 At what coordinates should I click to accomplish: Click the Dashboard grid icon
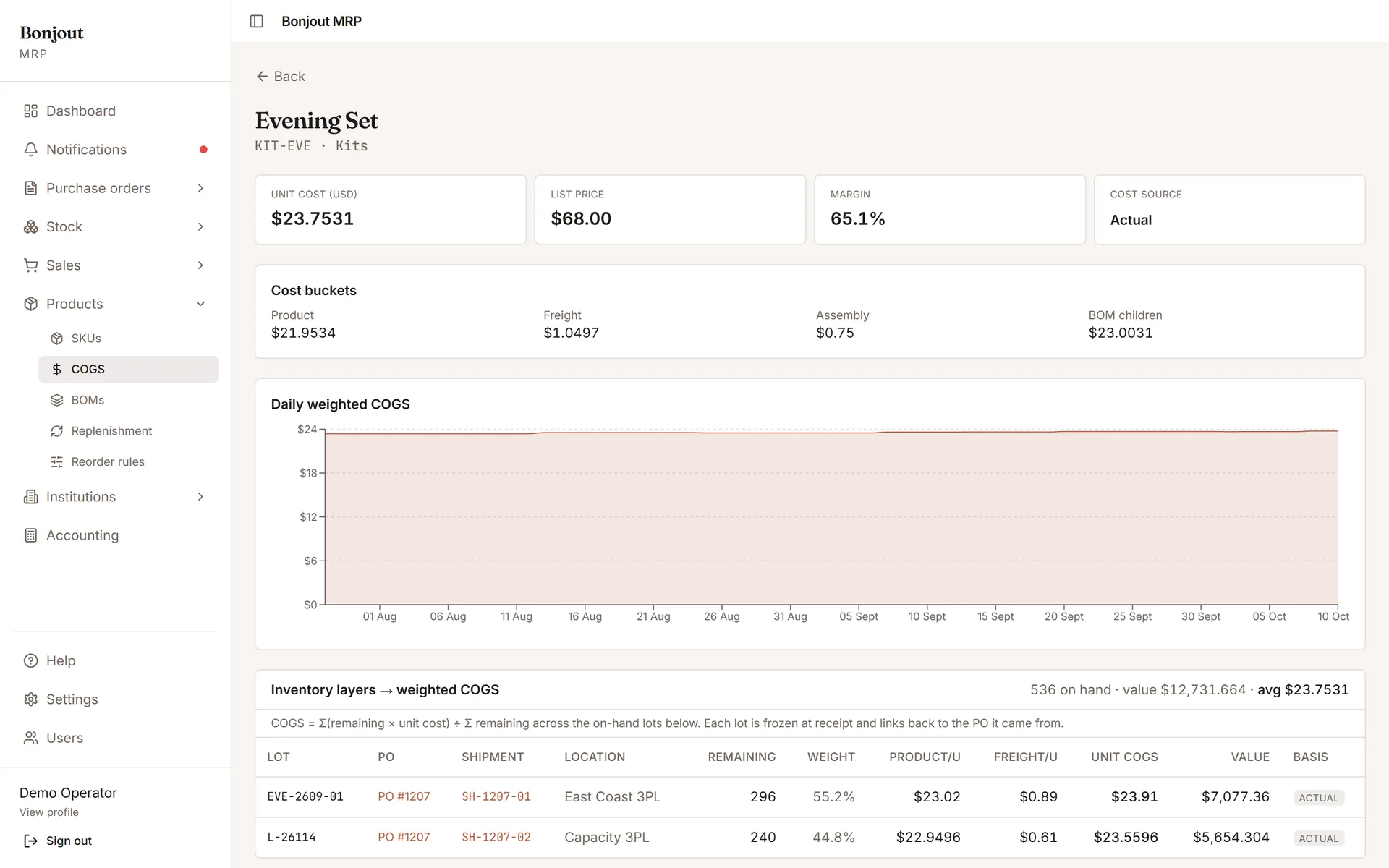[30, 111]
